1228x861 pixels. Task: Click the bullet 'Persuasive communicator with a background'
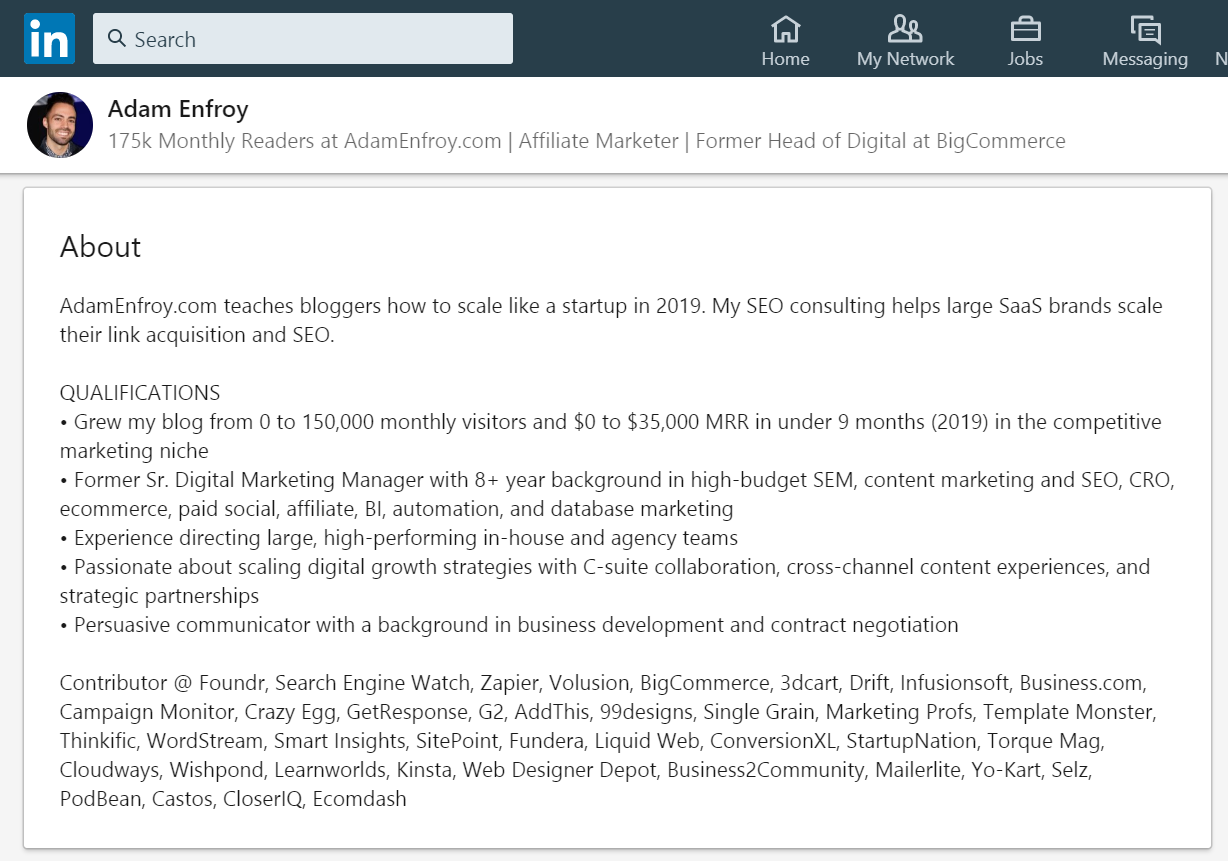point(509,625)
